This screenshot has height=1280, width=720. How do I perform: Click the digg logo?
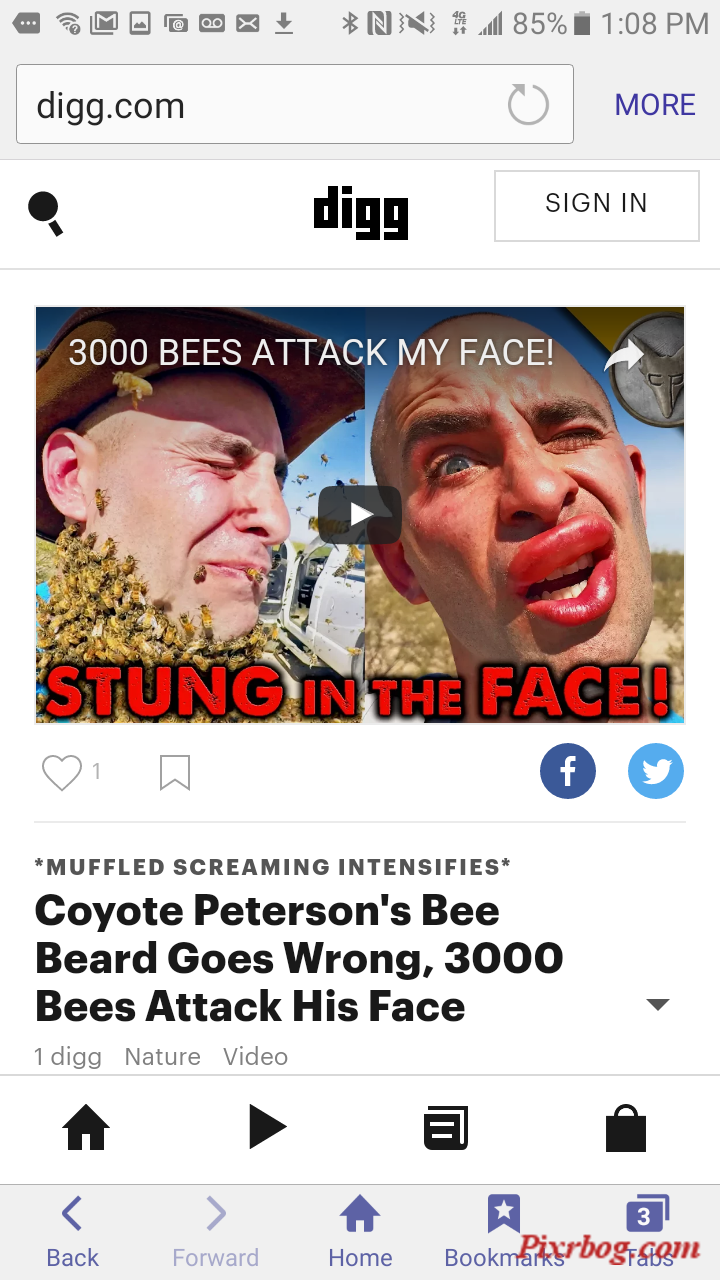pos(361,213)
